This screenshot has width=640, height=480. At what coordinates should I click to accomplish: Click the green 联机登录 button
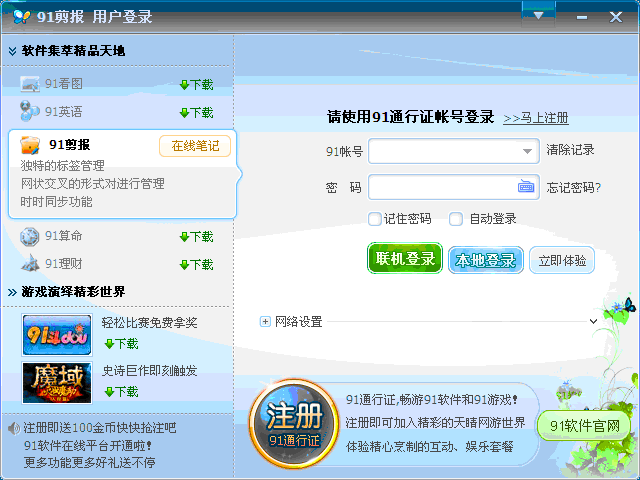[405, 258]
